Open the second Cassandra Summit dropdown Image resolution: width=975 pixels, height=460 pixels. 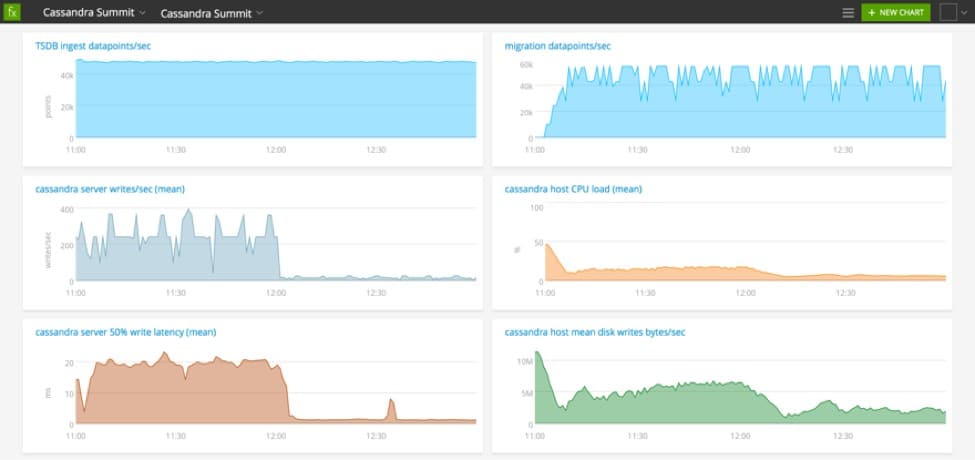click(x=211, y=13)
